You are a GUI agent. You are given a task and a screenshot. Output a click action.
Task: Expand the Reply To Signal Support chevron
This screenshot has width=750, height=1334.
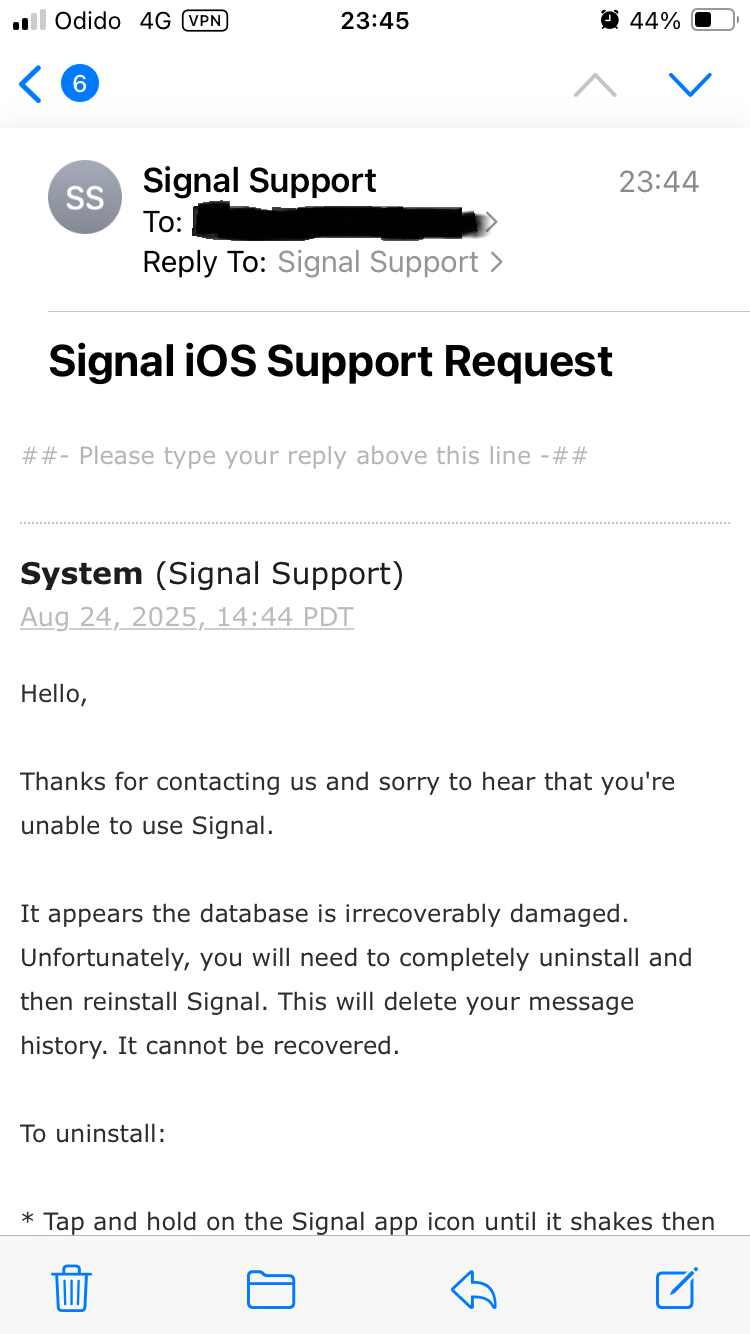pos(496,262)
